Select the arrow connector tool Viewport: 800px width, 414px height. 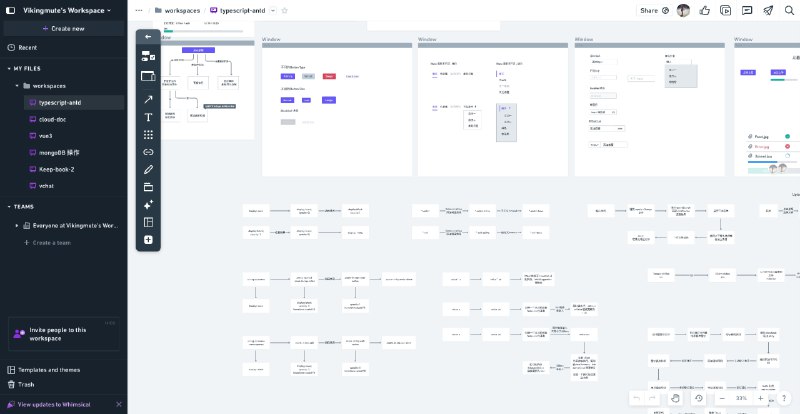pos(148,99)
